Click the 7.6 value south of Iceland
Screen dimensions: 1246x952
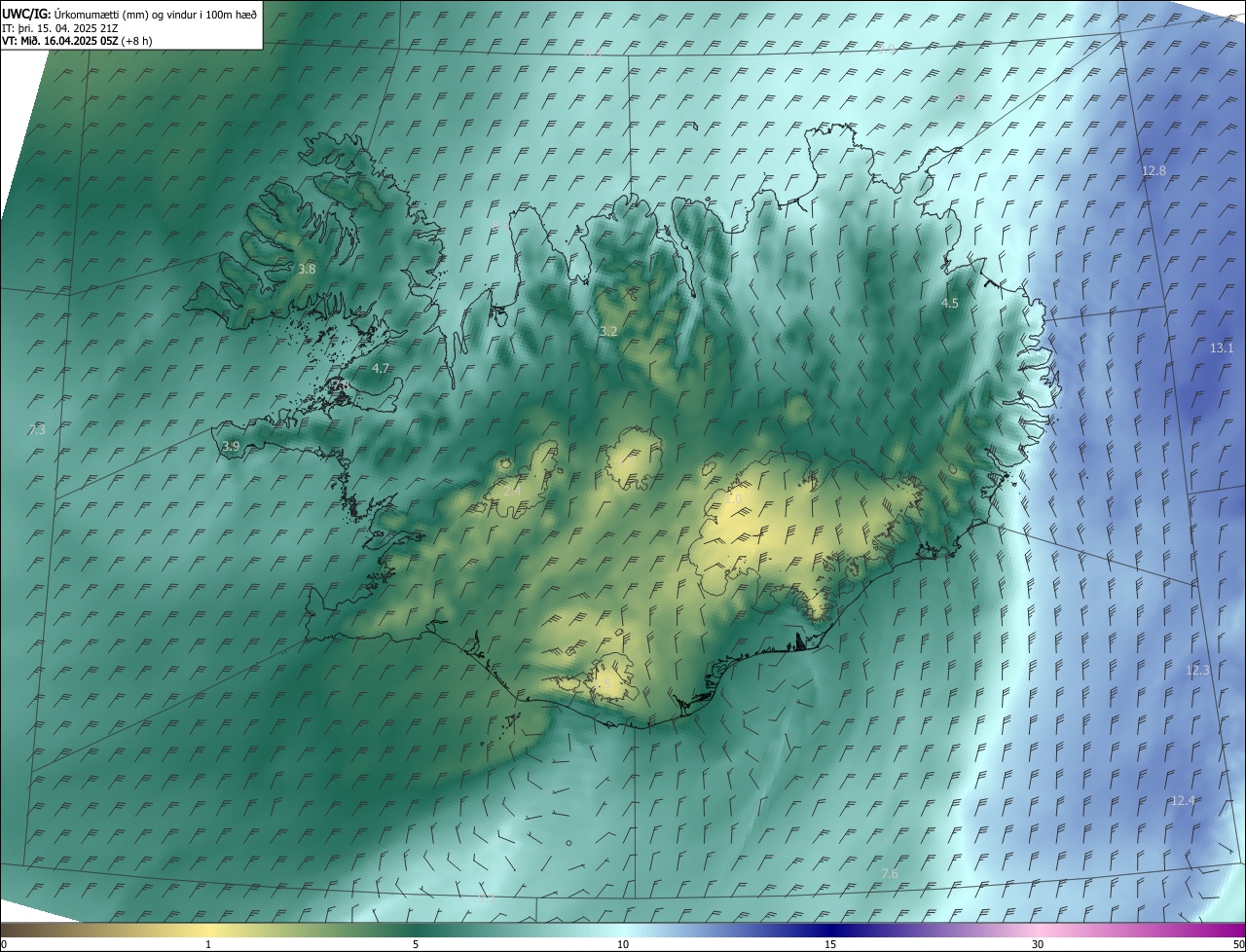(890, 873)
